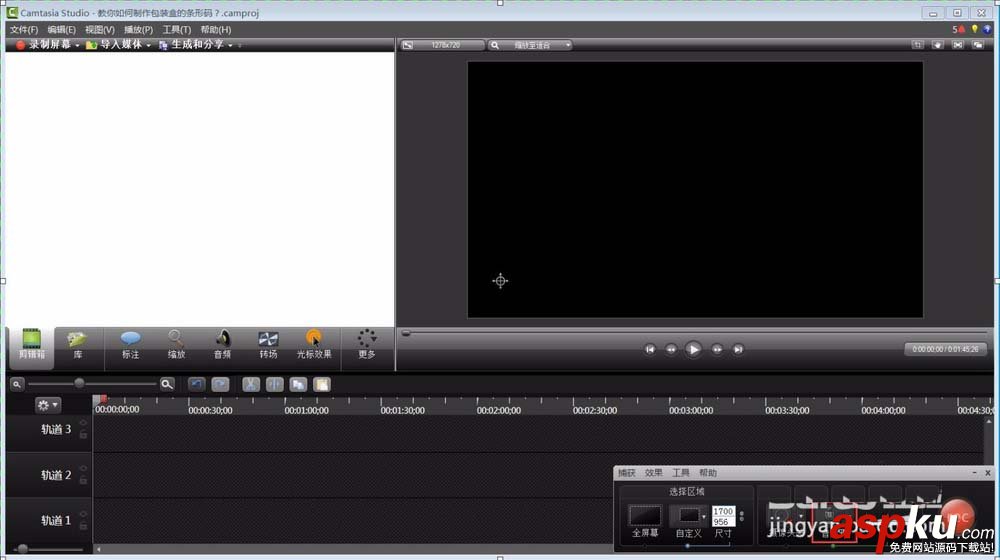Click the Copy tool on timeline toolbar
The width and height of the screenshot is (1000, 560).
[298, 384]
